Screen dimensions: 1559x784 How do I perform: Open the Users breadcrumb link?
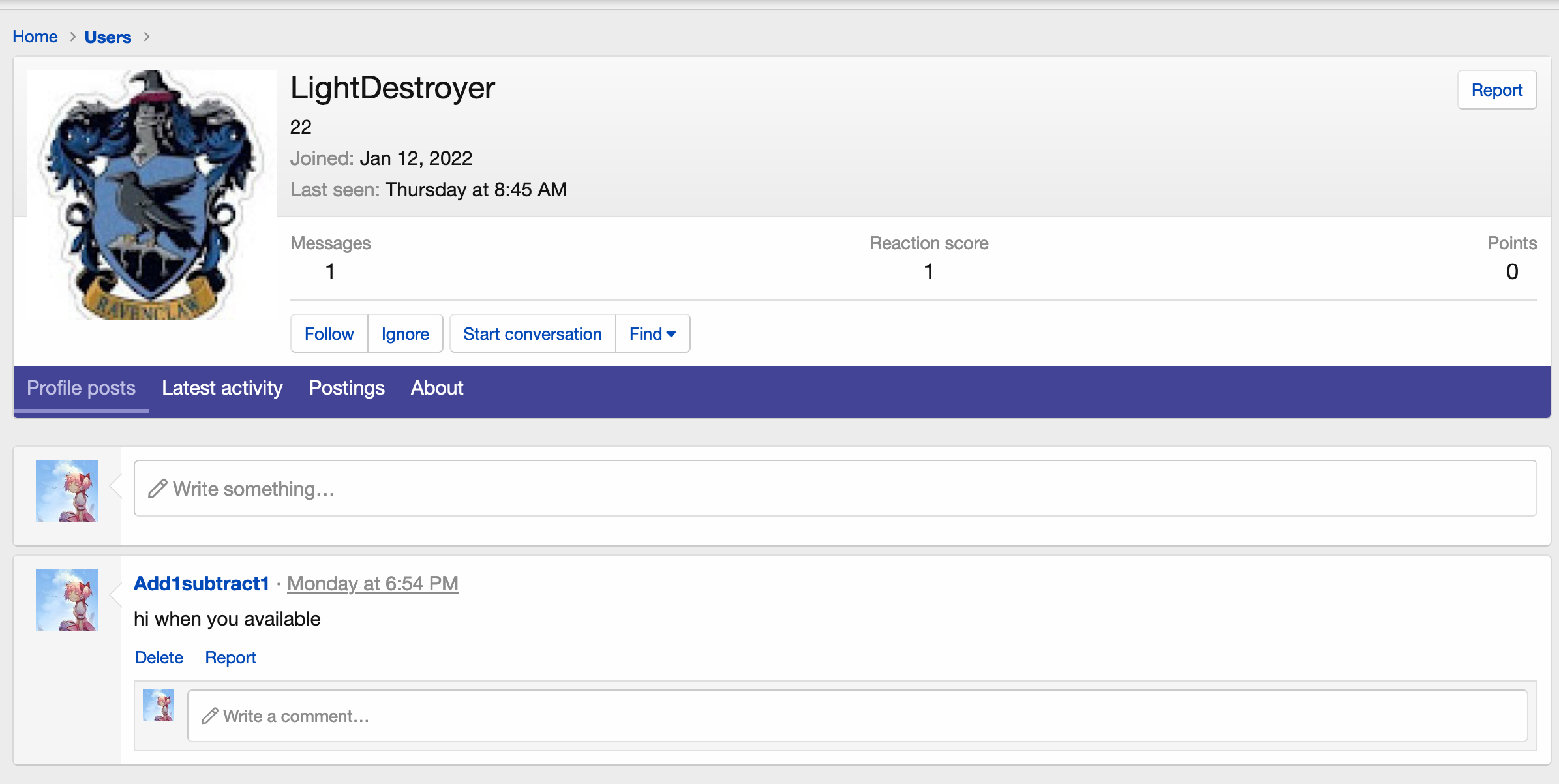click(x=108, y=37)
